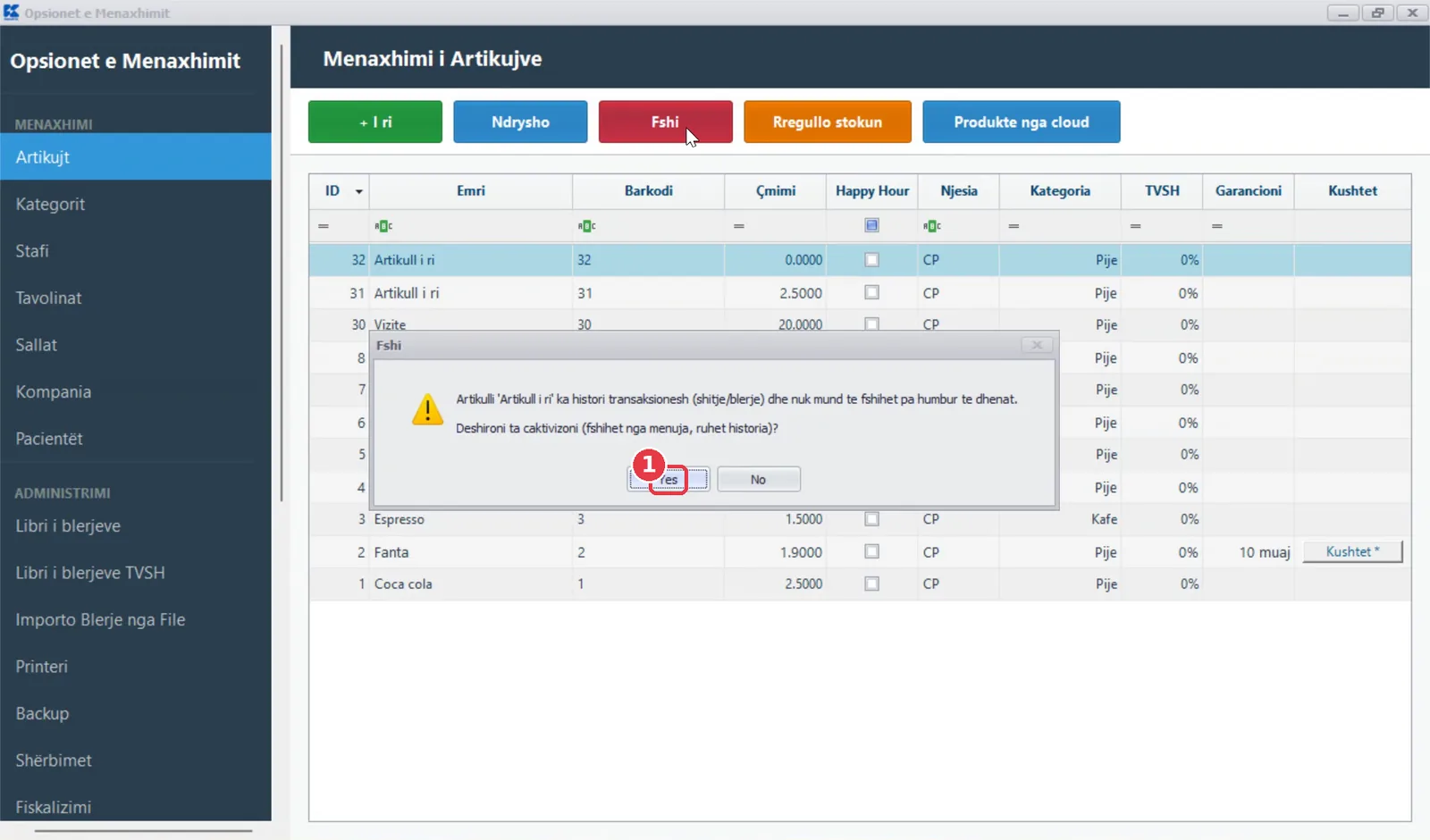The image size is (1430, 840).
Task: Click the Emri column text filter icon
Action: pyautogui.click(x=383, y=226)
